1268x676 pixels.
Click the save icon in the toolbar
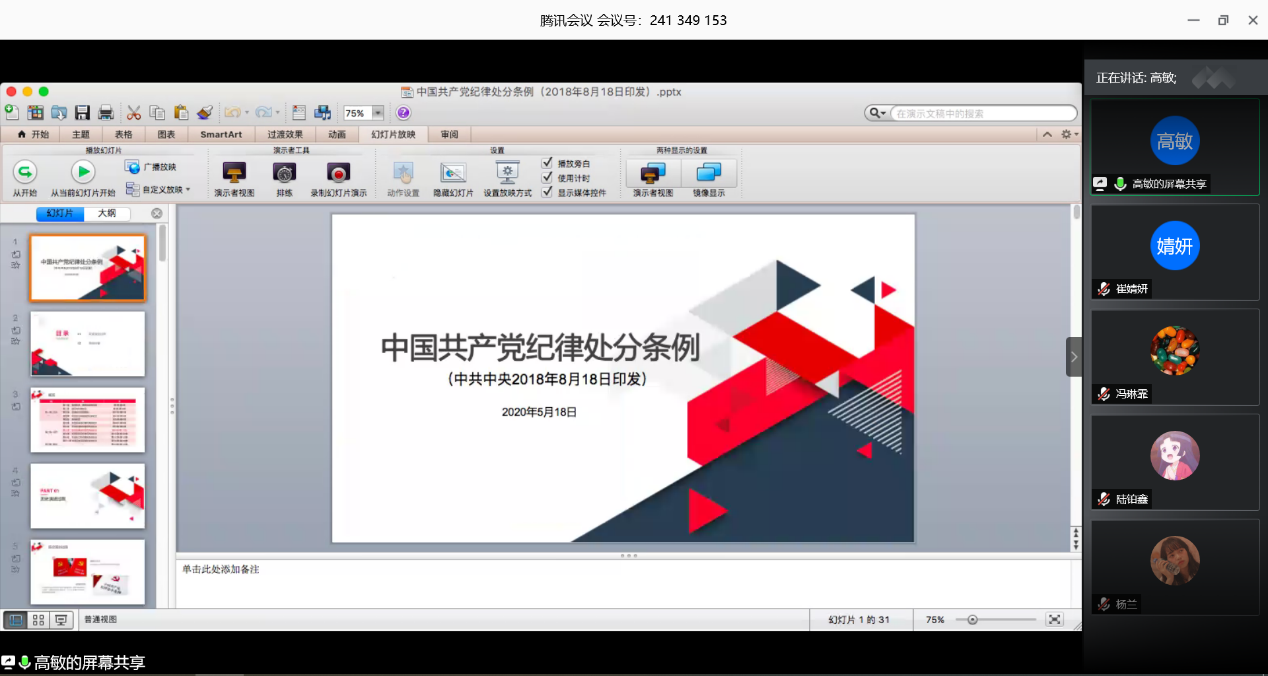[83, 113]
